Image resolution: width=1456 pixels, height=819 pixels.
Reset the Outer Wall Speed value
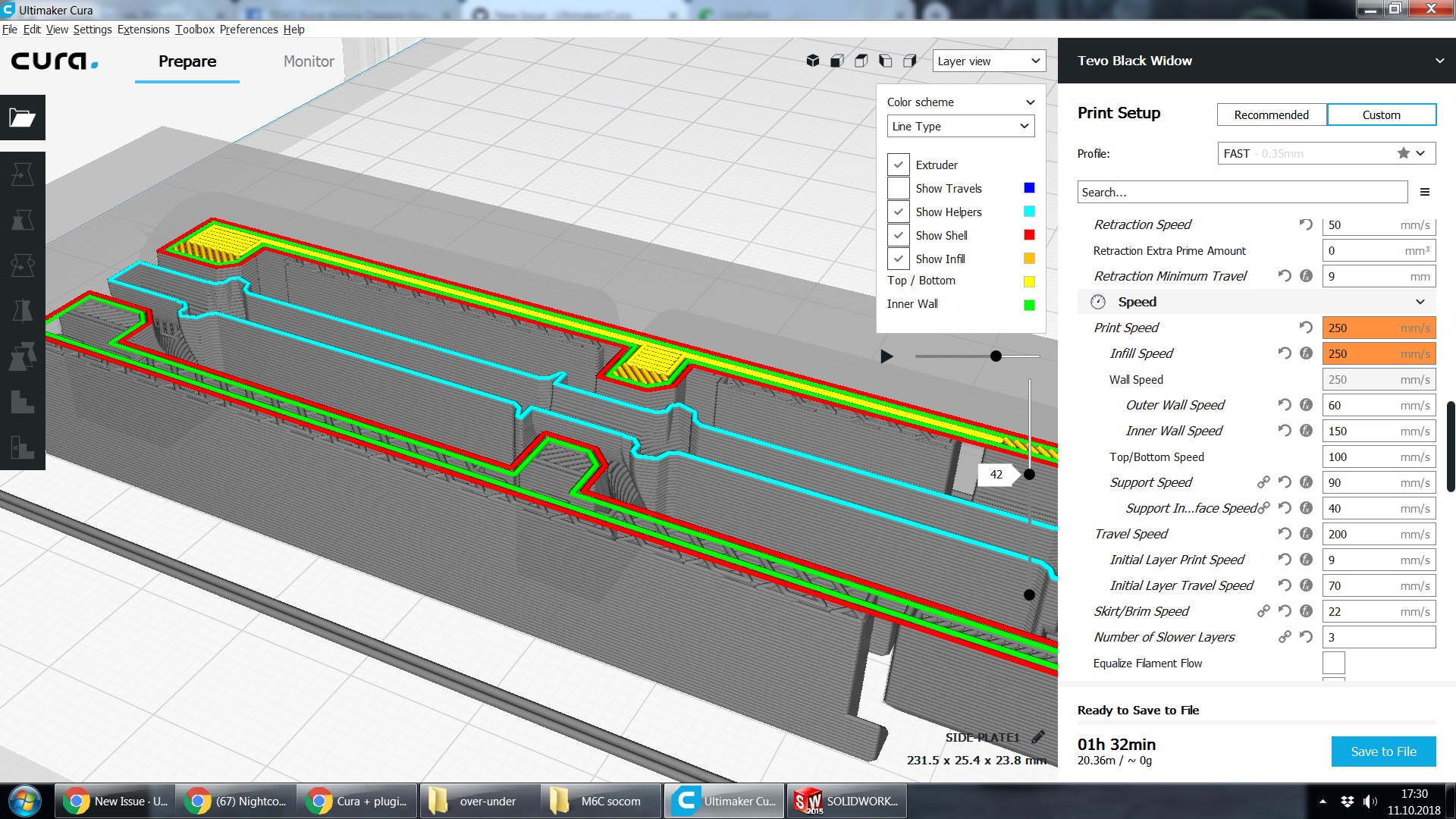click(x=1285, y=405)
